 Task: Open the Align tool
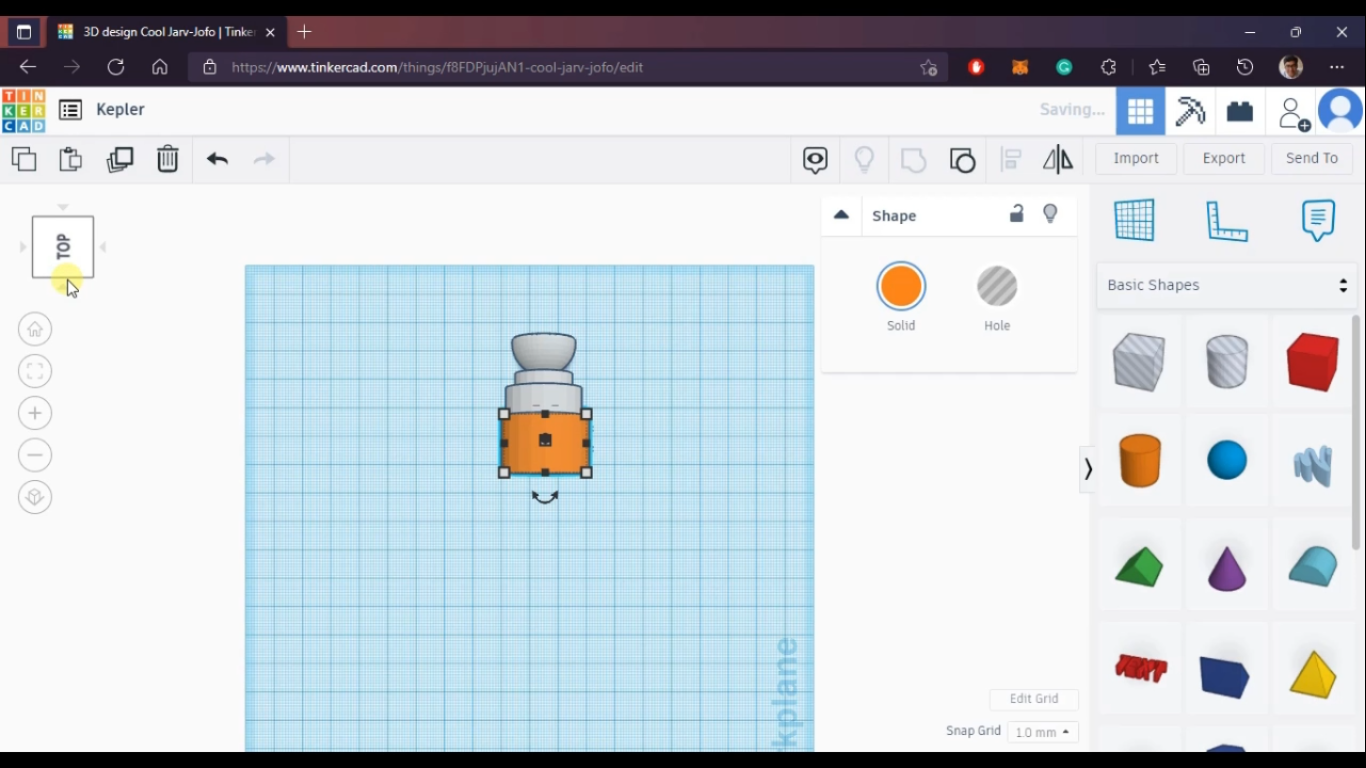point(1011,159)
